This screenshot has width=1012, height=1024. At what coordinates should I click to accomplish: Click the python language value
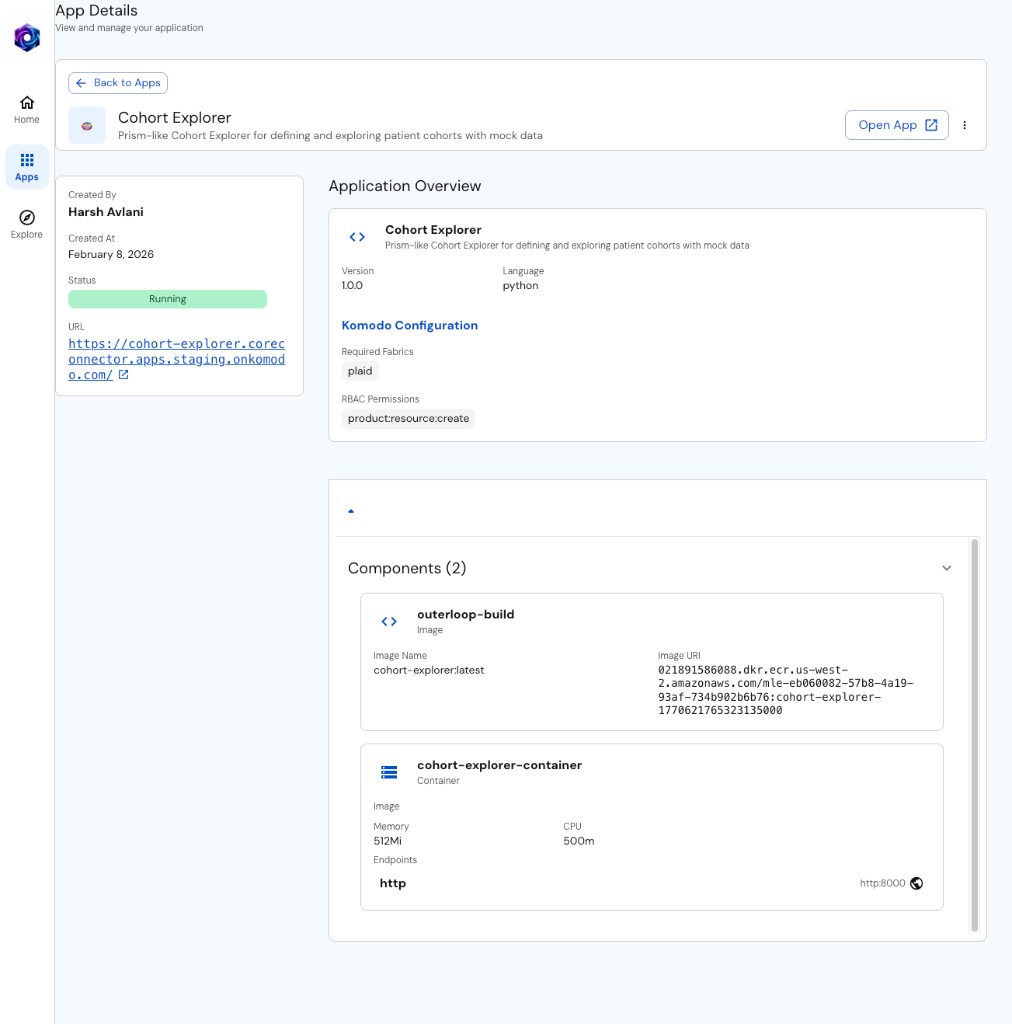coord(520,285)
